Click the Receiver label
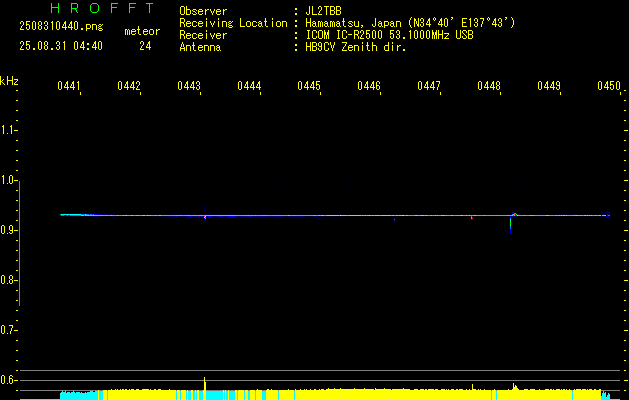Screen dimensions: 629x400 coord(203,35)
